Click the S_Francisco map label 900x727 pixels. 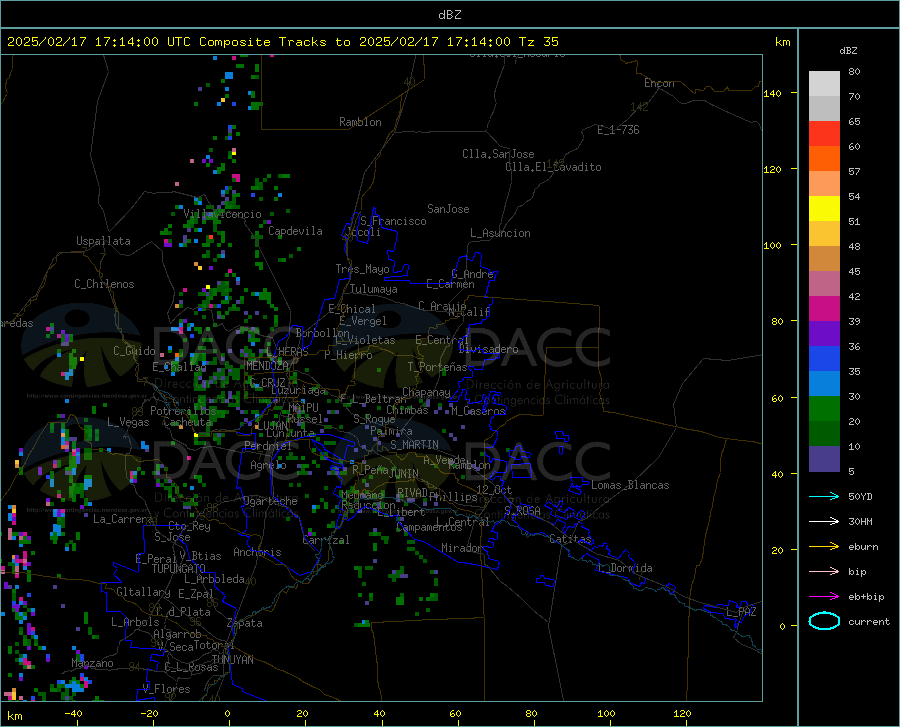pyautogui.click(x=393, y=221)
